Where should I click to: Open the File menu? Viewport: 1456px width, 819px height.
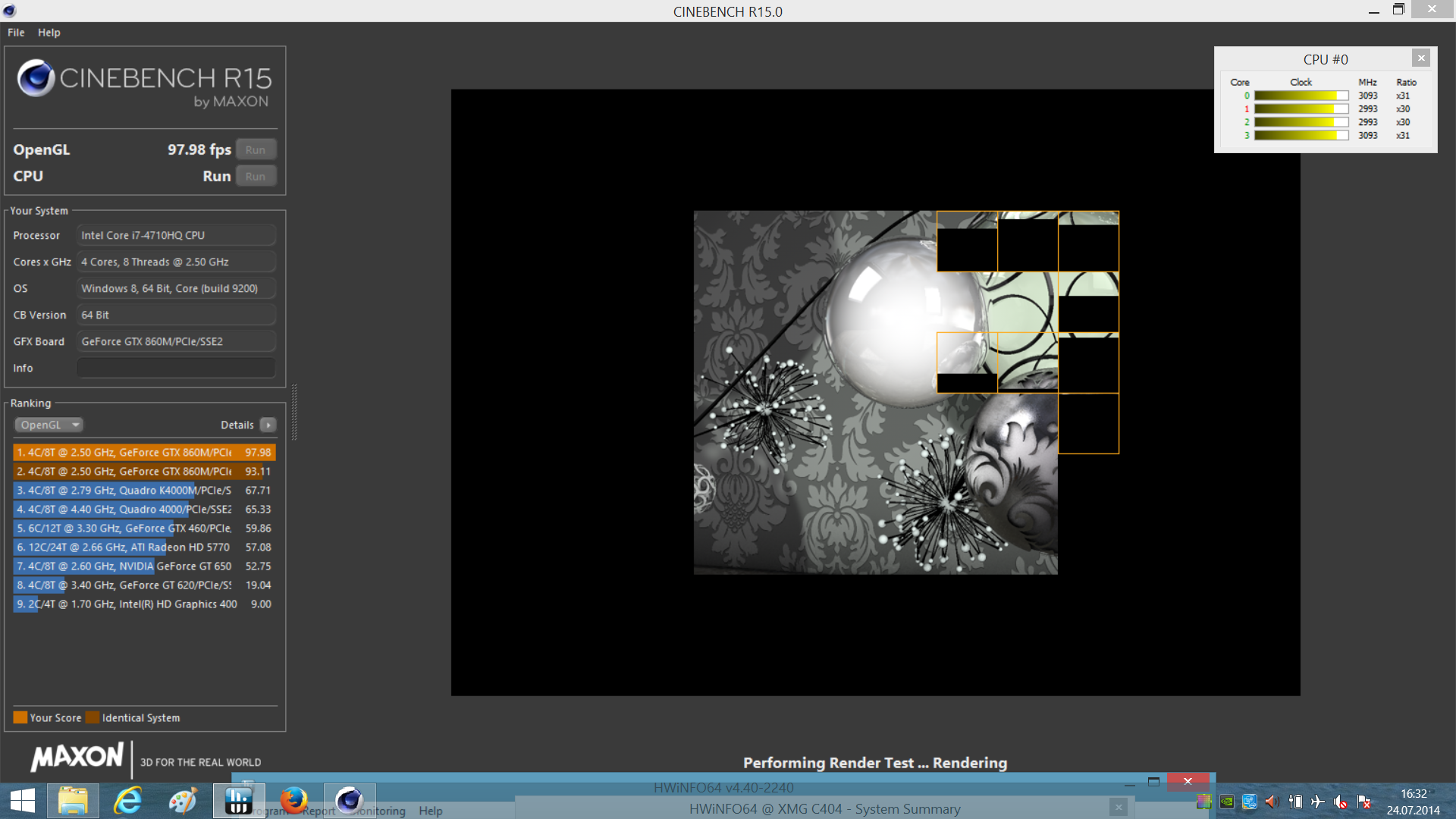click(x=16, y=33)
